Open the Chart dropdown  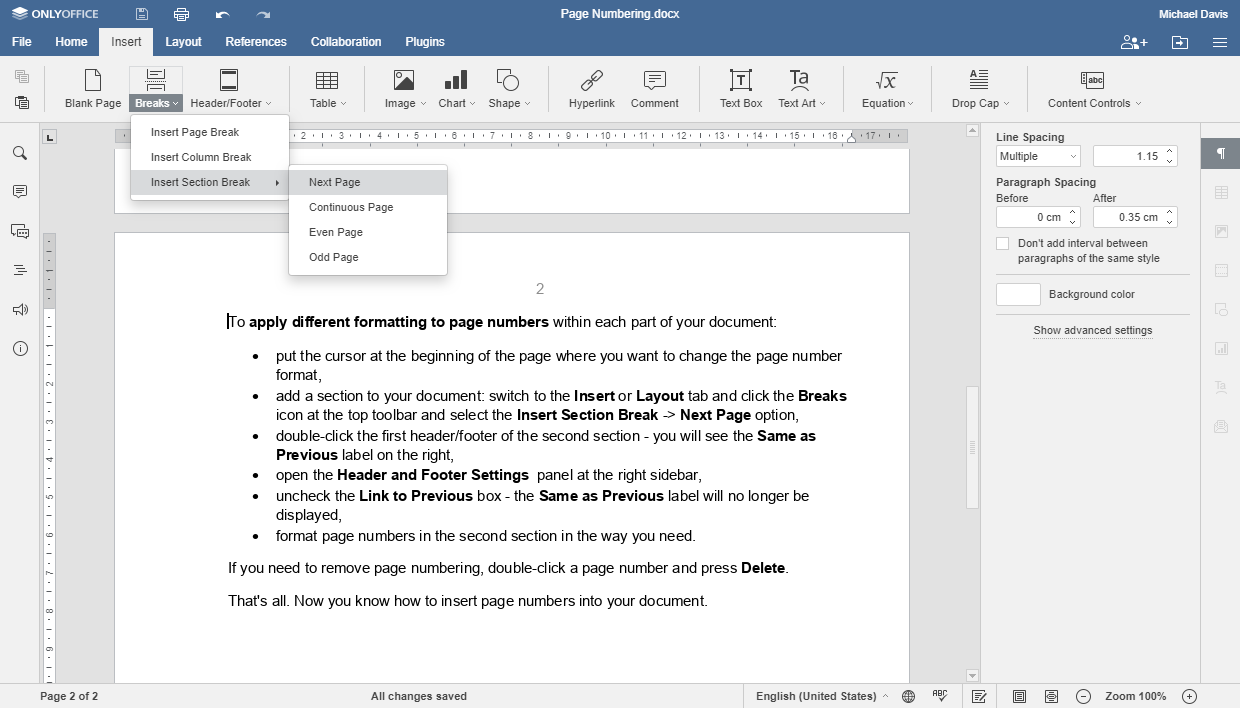click(x=457, y=103)
